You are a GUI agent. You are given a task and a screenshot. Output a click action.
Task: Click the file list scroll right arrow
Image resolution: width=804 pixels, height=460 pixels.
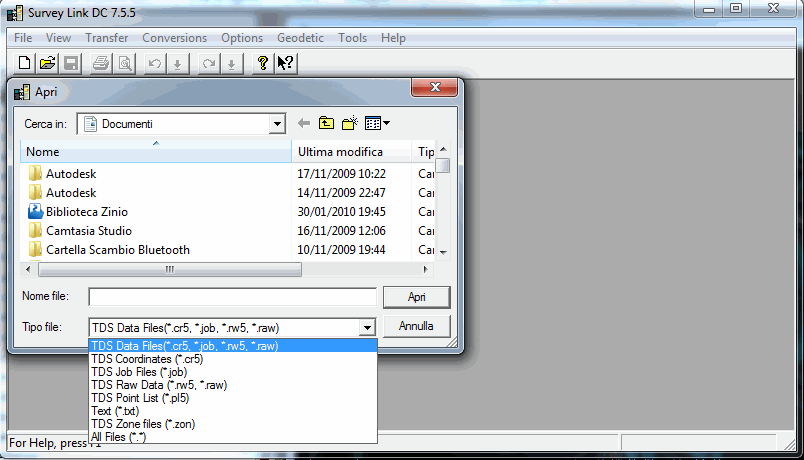tap(425, 269)
